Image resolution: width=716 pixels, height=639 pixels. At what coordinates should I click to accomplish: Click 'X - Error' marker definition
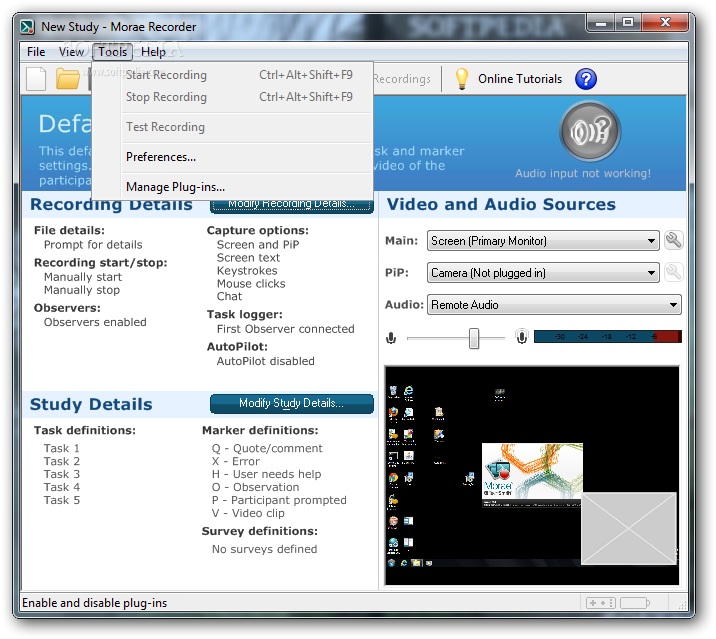236,461
